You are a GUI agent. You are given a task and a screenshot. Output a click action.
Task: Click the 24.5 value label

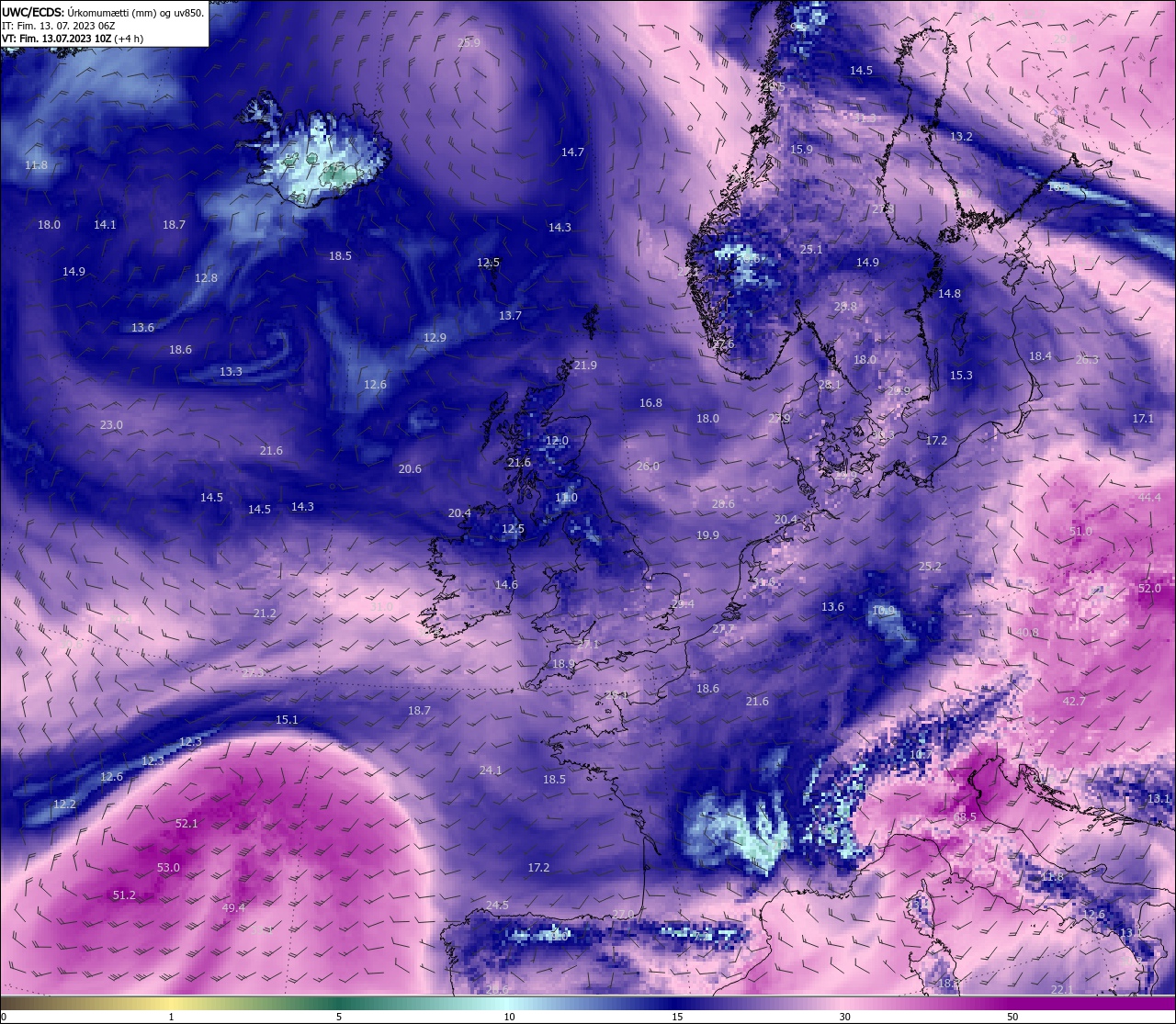497,905
